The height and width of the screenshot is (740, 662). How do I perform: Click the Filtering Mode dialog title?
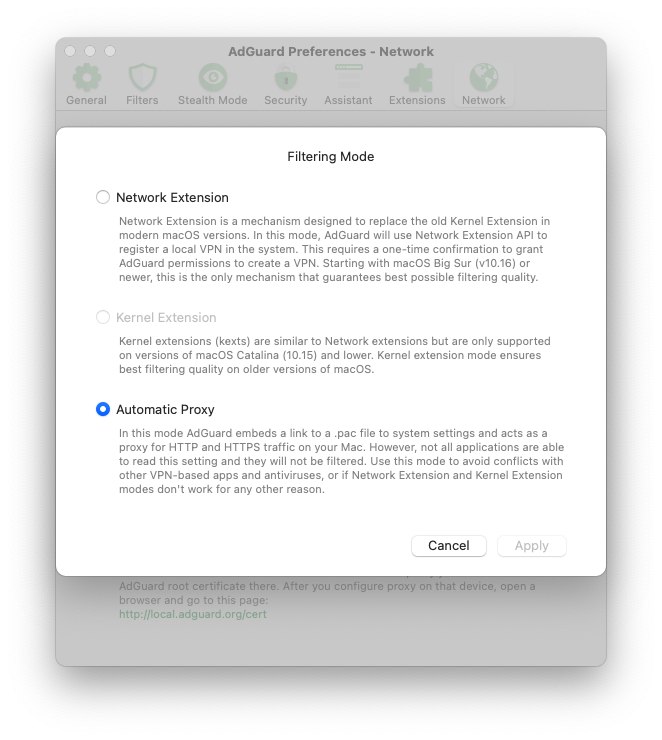331,156
